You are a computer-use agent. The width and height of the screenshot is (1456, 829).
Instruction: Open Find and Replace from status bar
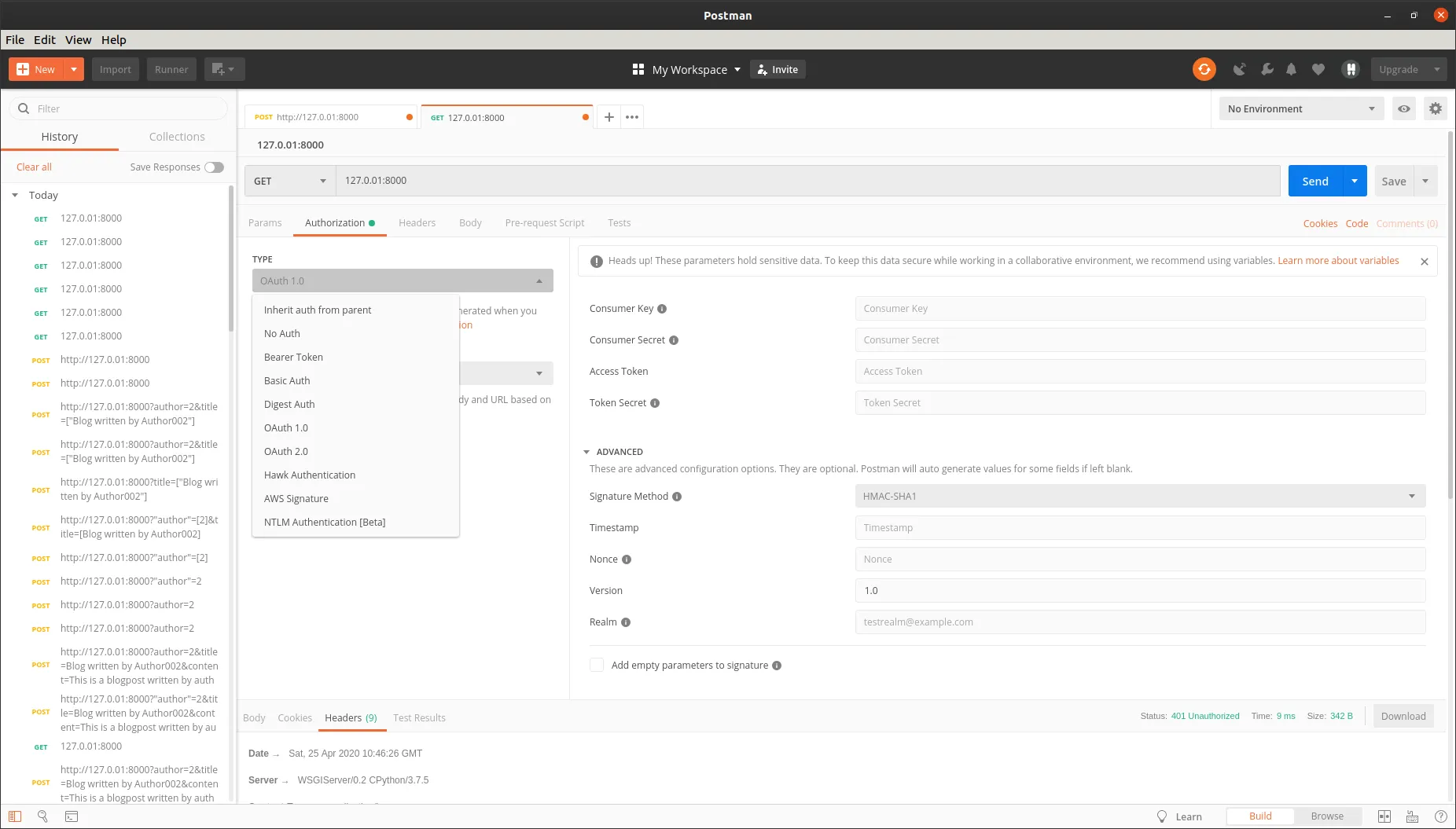[x=43, y=816]
